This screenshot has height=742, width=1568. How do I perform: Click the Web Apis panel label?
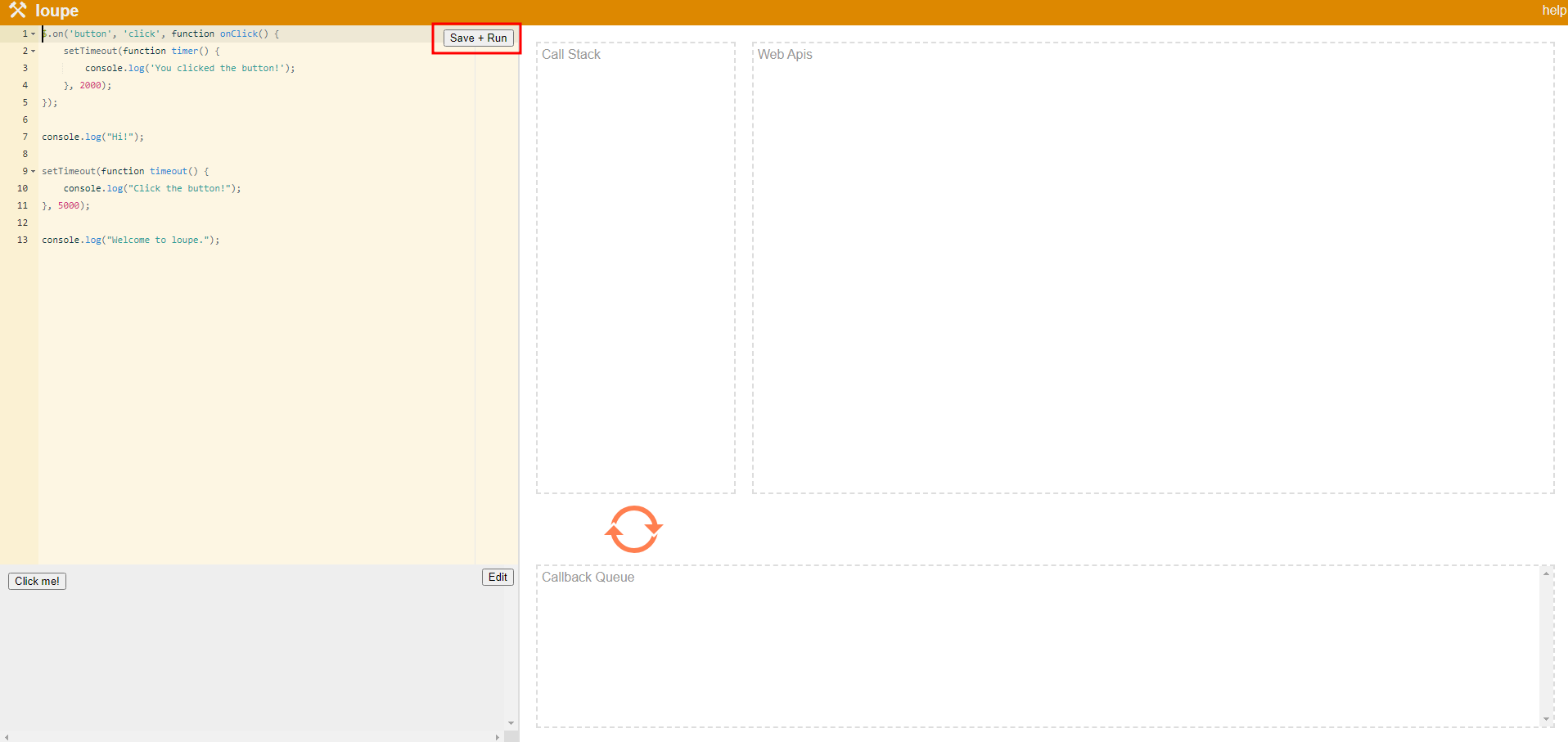785,54
